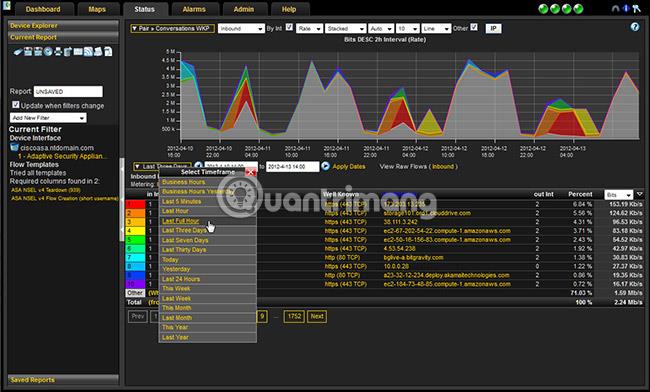Click the RSS feed icon in report toolbar

tap(88, 52)
